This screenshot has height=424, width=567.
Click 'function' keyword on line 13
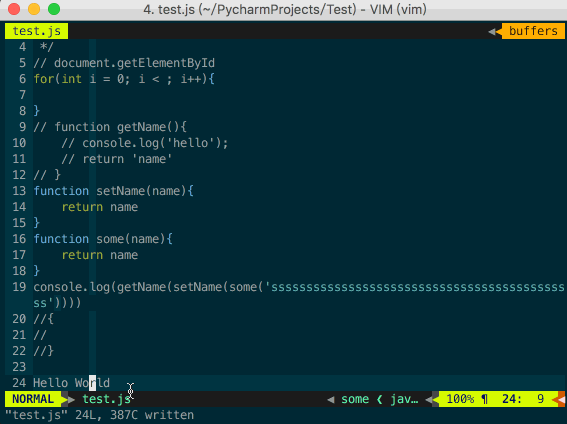[61, 191]
